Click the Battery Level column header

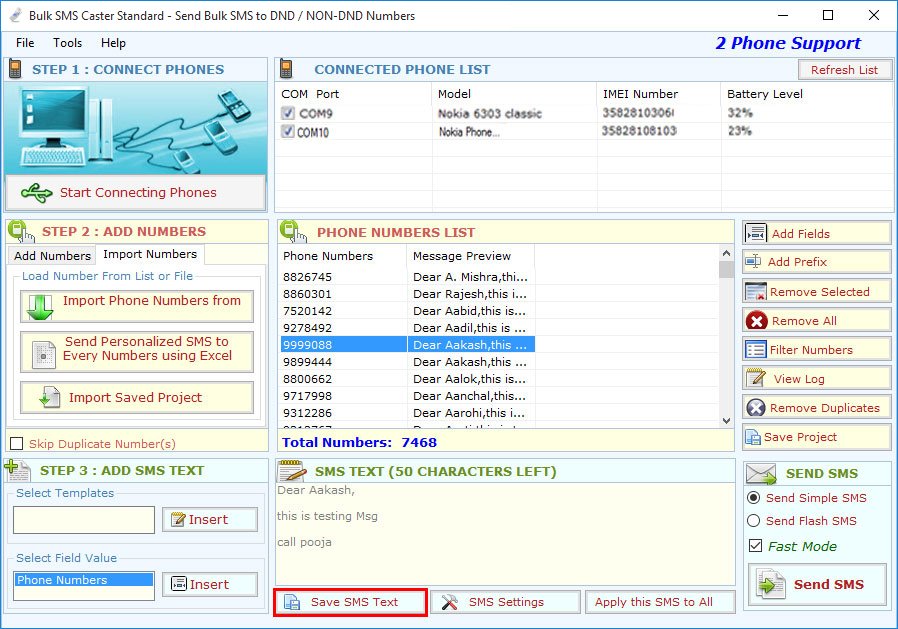[806, 94]
